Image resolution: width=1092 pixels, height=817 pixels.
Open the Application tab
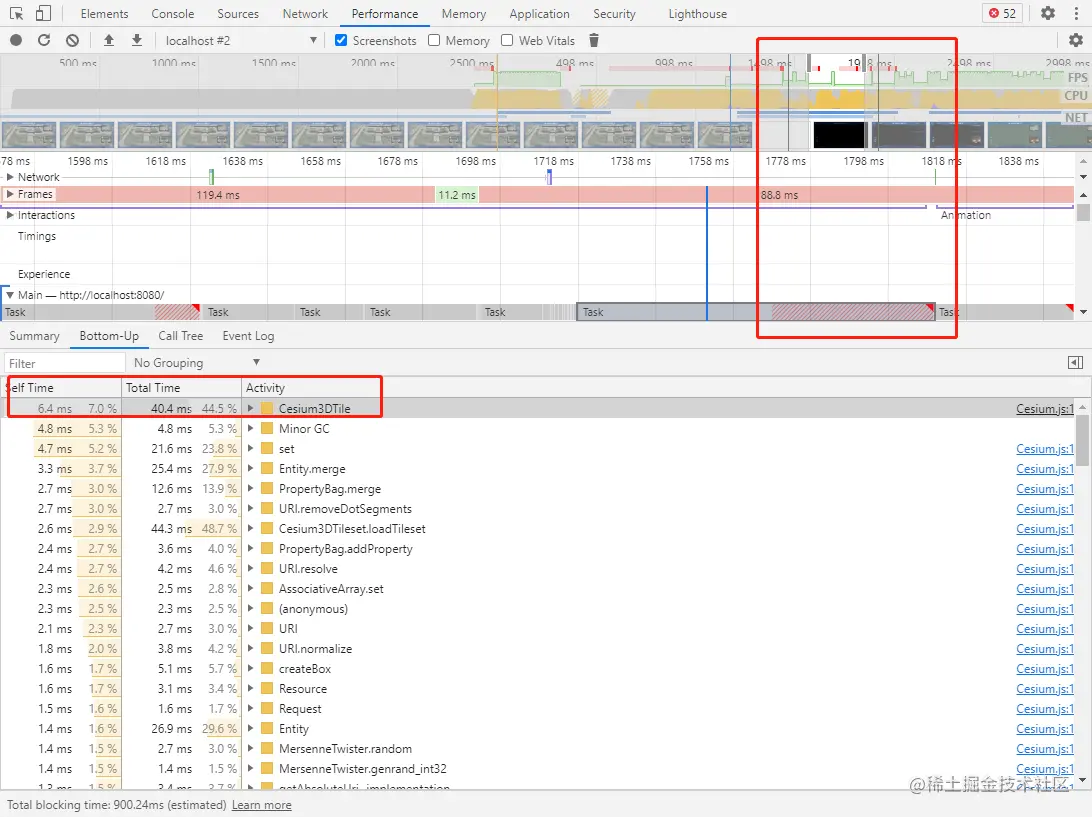point(539,13)
